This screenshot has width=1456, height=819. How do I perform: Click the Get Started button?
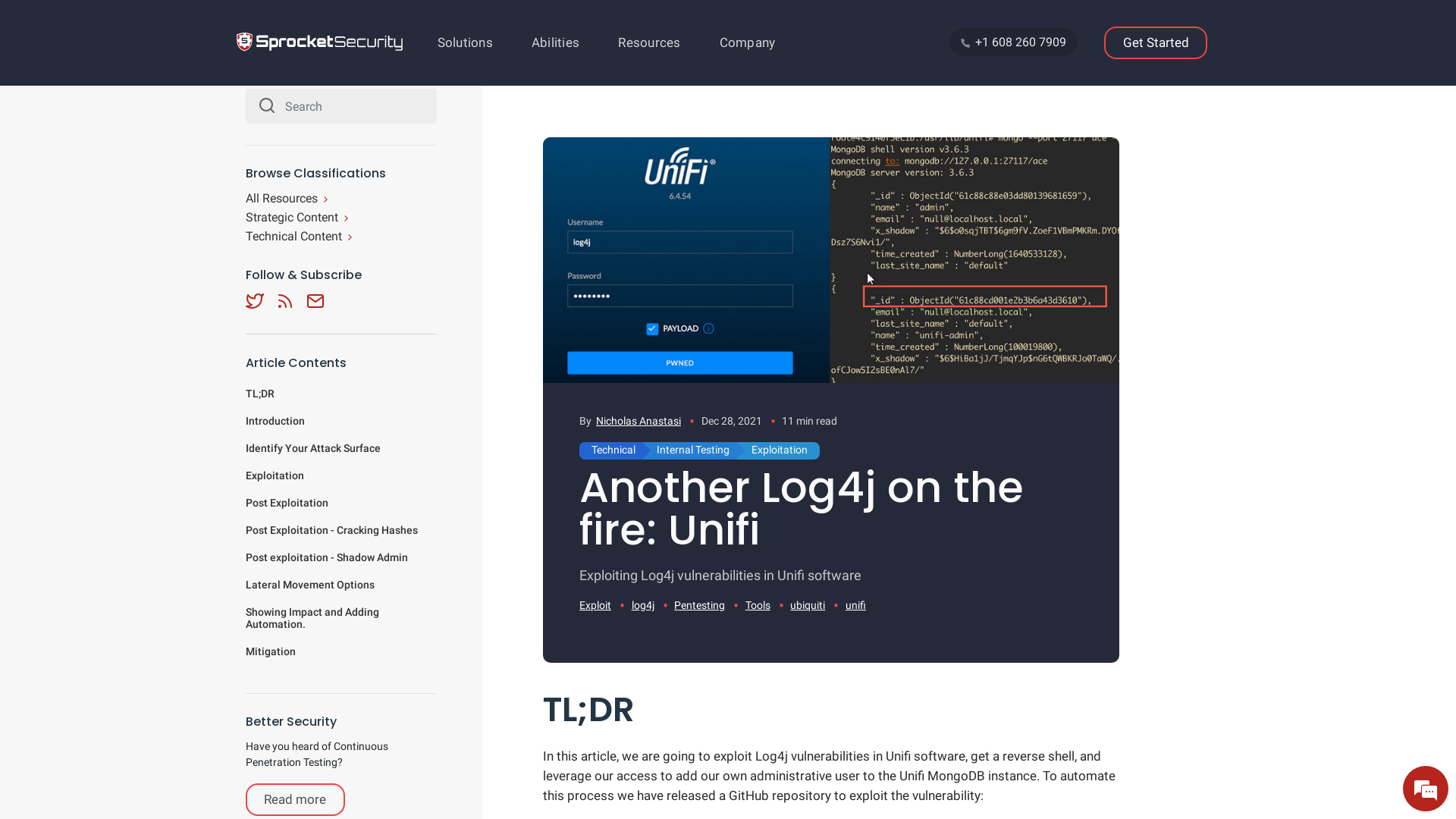coord(1156,42)
